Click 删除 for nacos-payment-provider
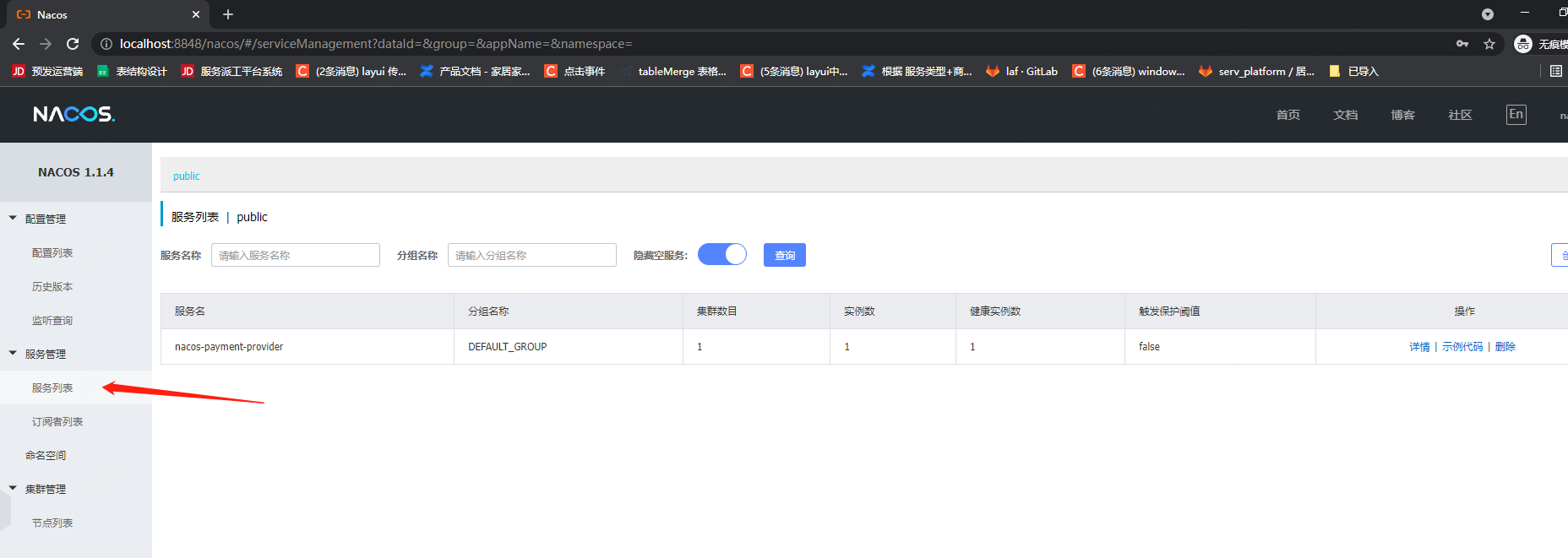The height and width of the screenshot is (558, 1568). pos(1505,347)
